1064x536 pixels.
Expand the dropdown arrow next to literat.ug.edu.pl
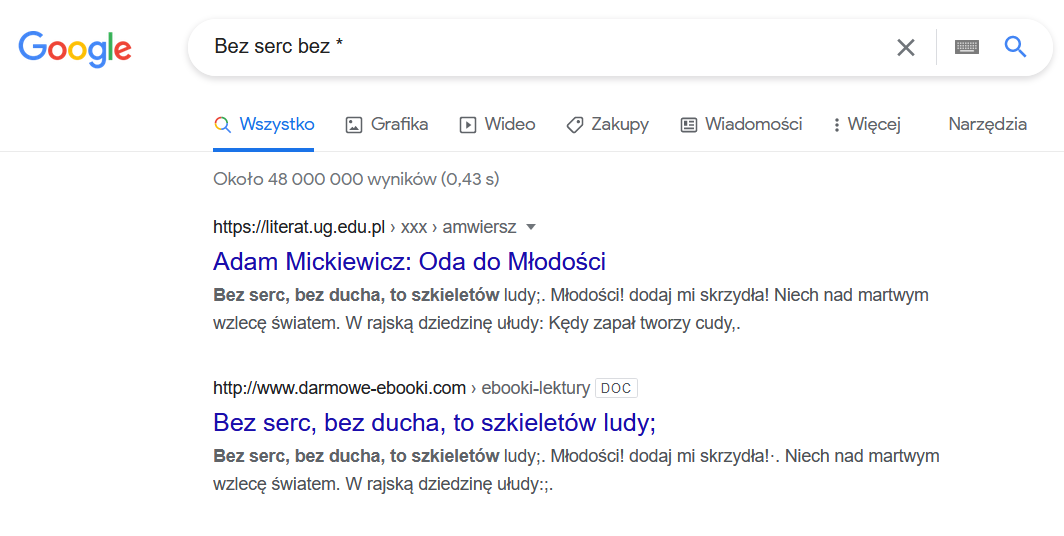tap(531, 227)
